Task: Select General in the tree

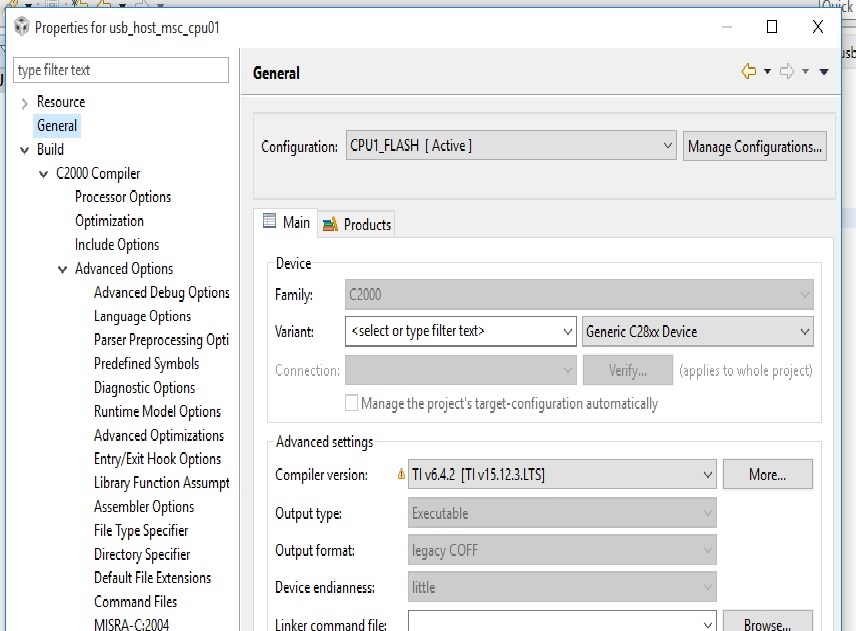Action: tap(57, 126)
